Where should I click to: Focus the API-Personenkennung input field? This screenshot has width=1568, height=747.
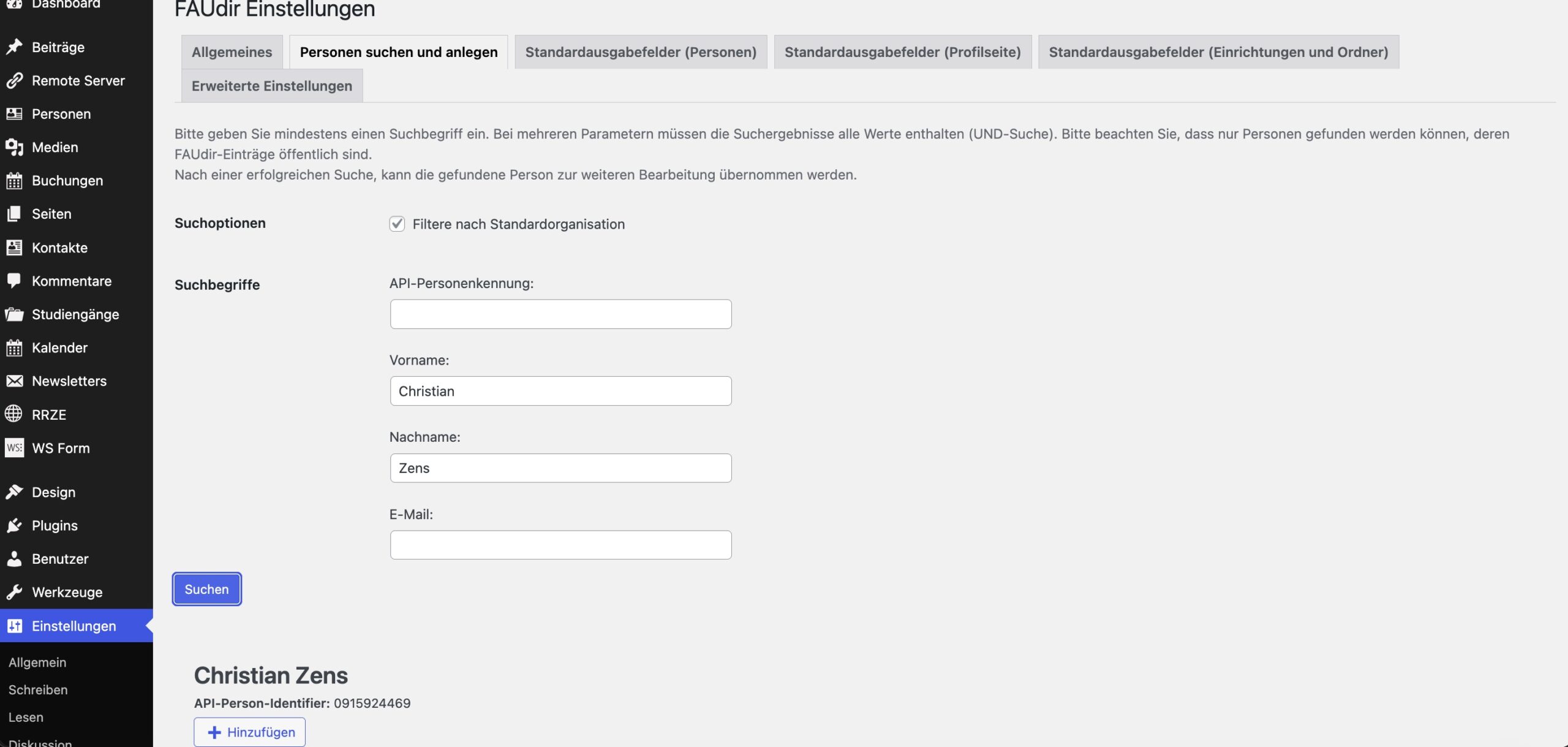pos(560,314)
